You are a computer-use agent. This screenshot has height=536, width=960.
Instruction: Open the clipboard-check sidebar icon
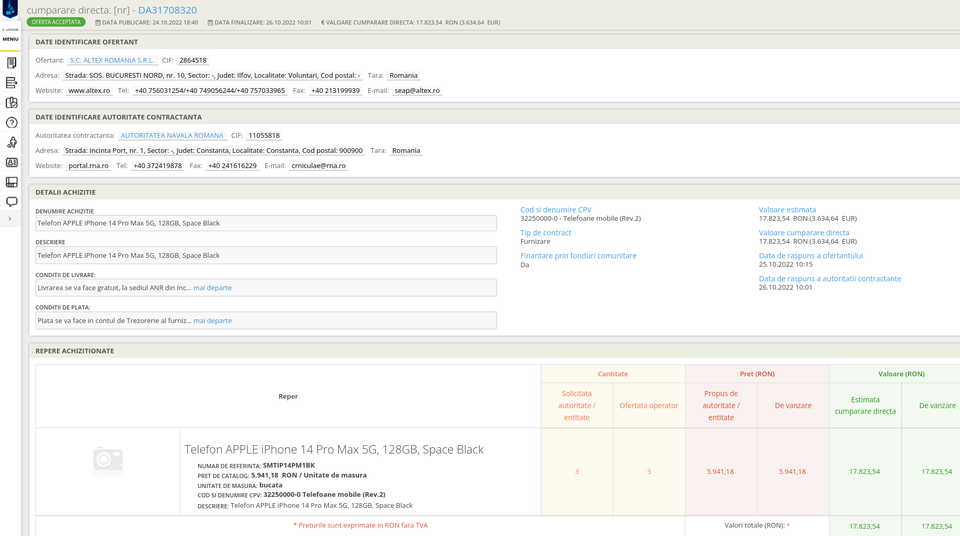coord(11,103)
